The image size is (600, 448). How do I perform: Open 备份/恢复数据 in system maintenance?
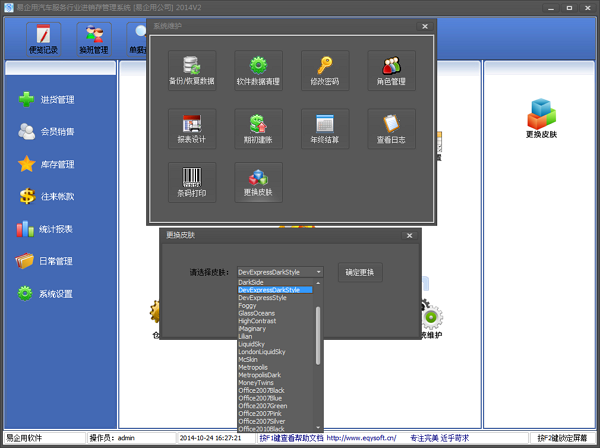coord(192,70)
